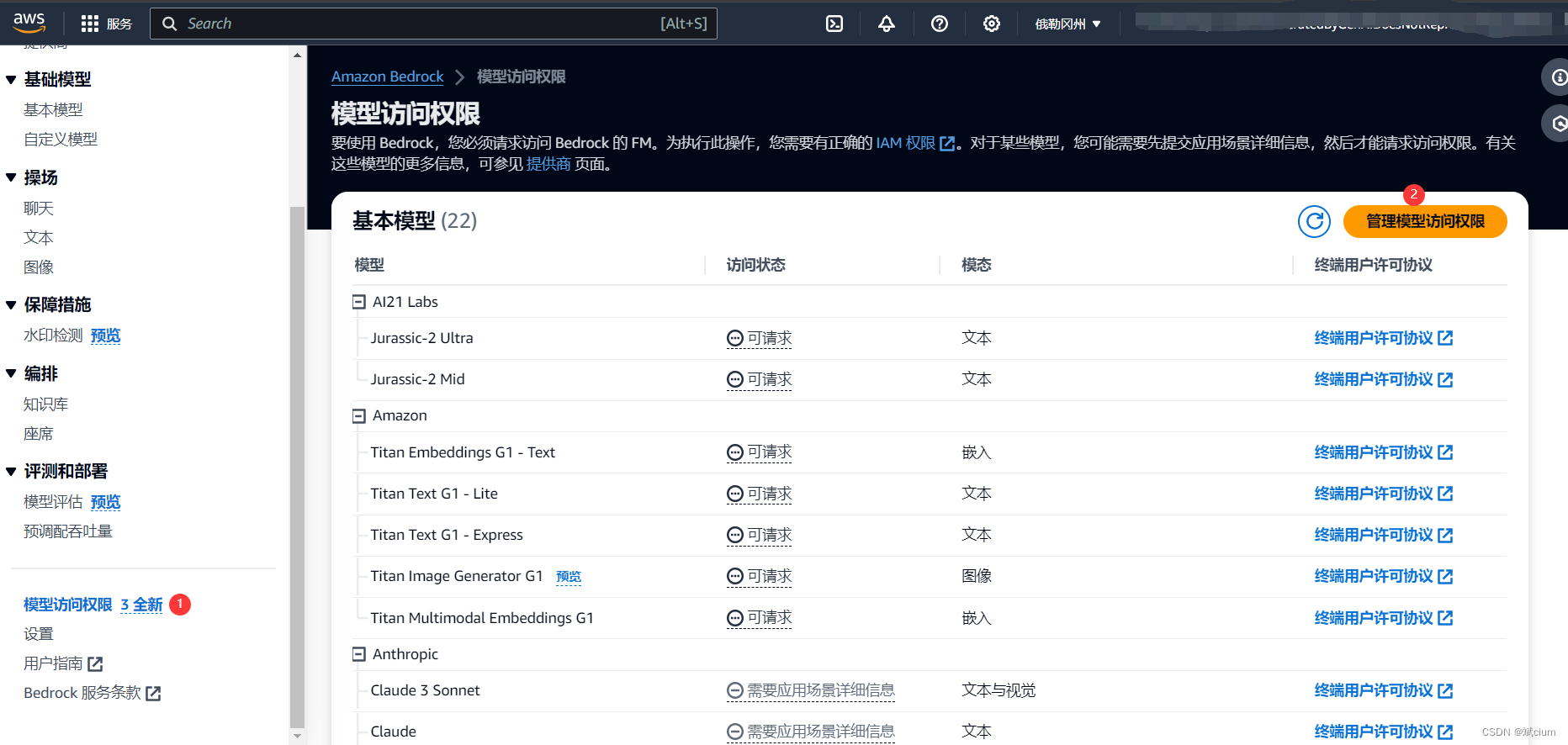Click the status icon for Jurassic-2 Ultra

tap(735, 339)
